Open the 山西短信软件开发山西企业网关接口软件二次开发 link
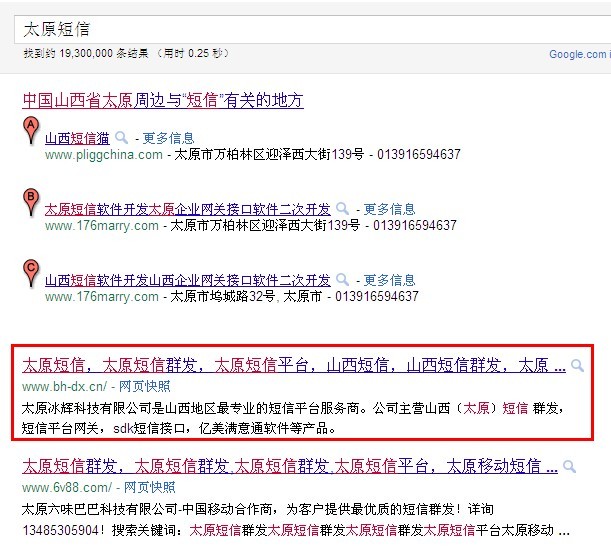This screenshot has width=611, height=546. (188, 281)
